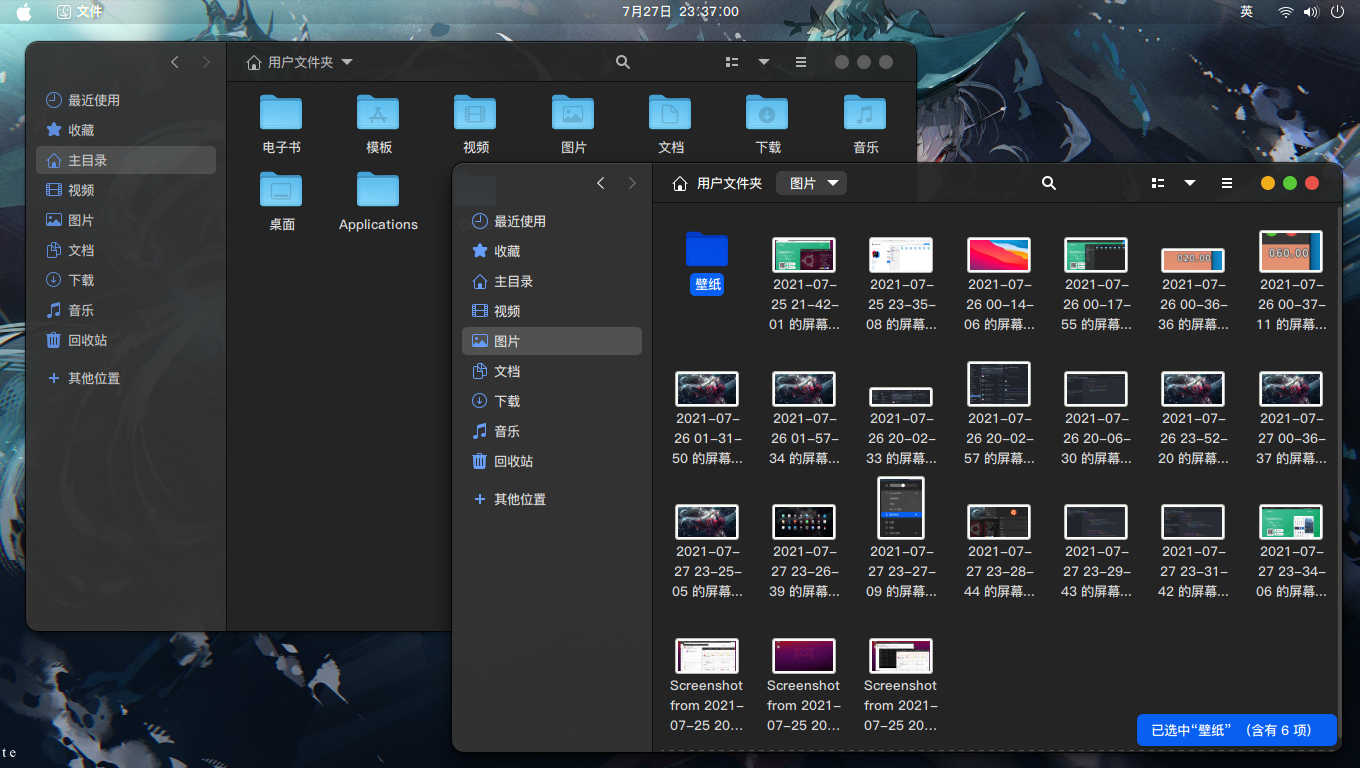Select 图片 in front window sidebar
Image resolution: width=1360 pixels, height=768 pixels.
point(552,341)
